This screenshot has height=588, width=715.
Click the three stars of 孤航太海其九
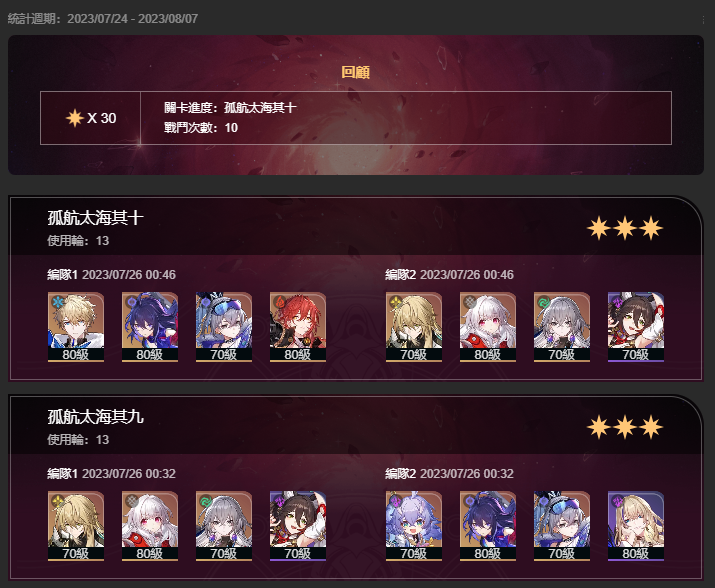click(625, 427)
